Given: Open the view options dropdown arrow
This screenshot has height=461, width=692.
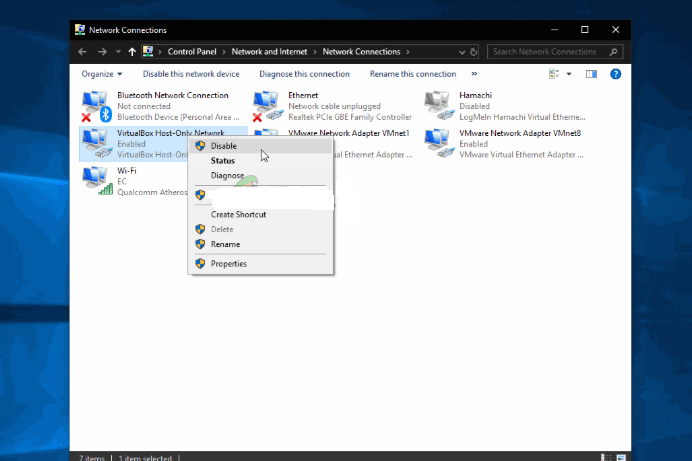Looking at the screenshot, I should (x=569, y=74).
